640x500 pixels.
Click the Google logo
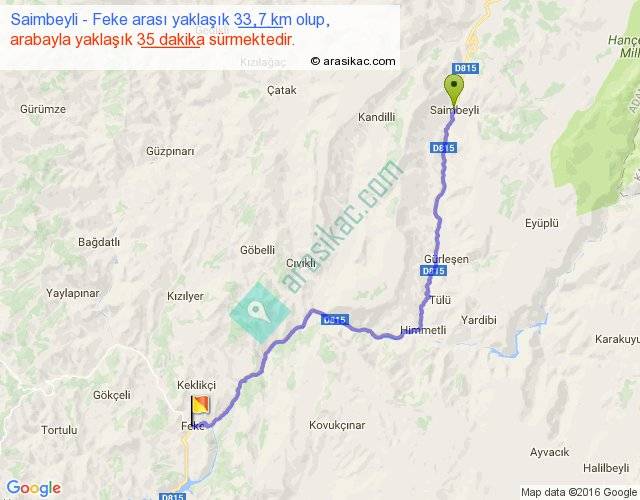click(x=34, y=488)
